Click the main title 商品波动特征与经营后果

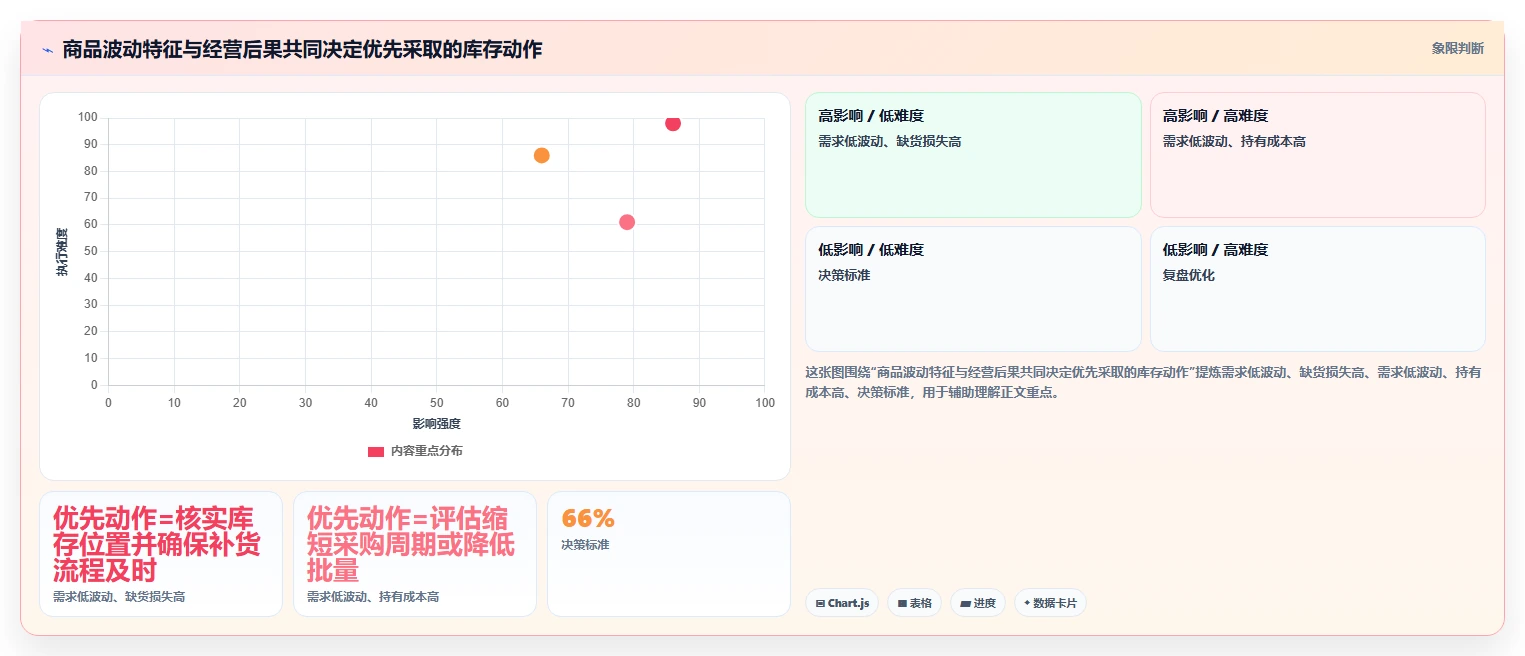point(302,49)
